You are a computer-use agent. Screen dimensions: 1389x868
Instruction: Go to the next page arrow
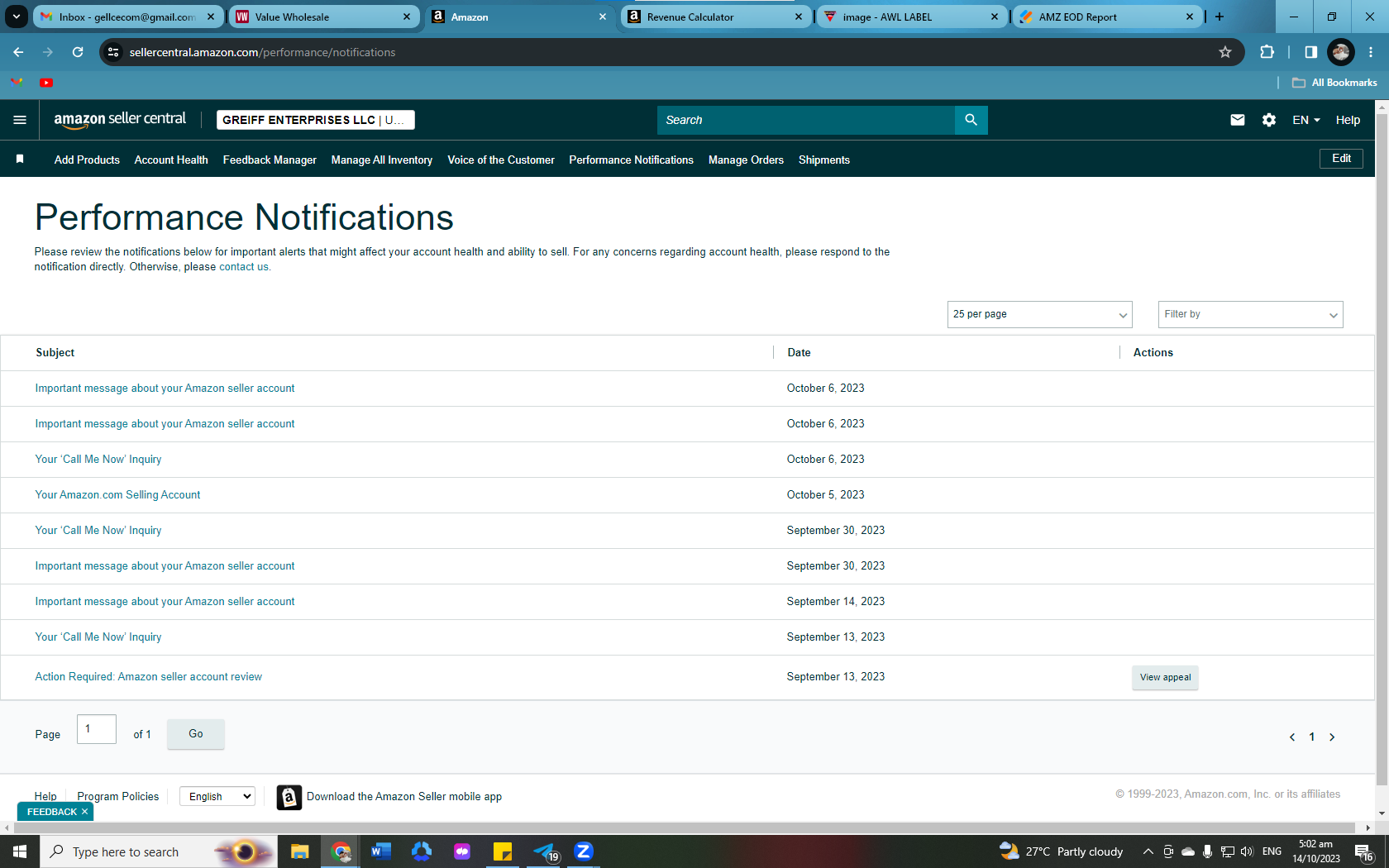[x=1332, y=737]
